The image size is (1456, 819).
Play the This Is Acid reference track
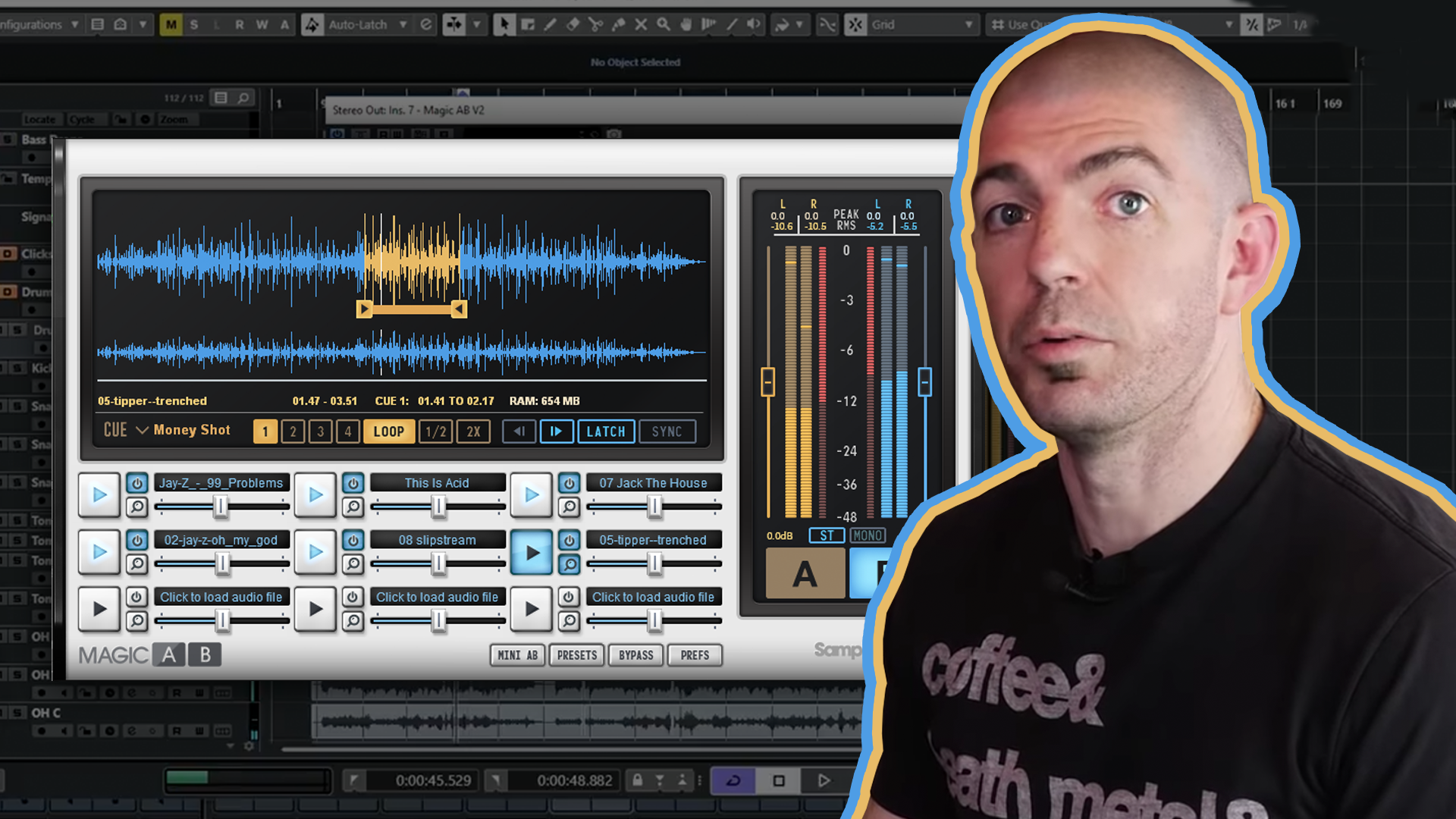click(315, 495)
